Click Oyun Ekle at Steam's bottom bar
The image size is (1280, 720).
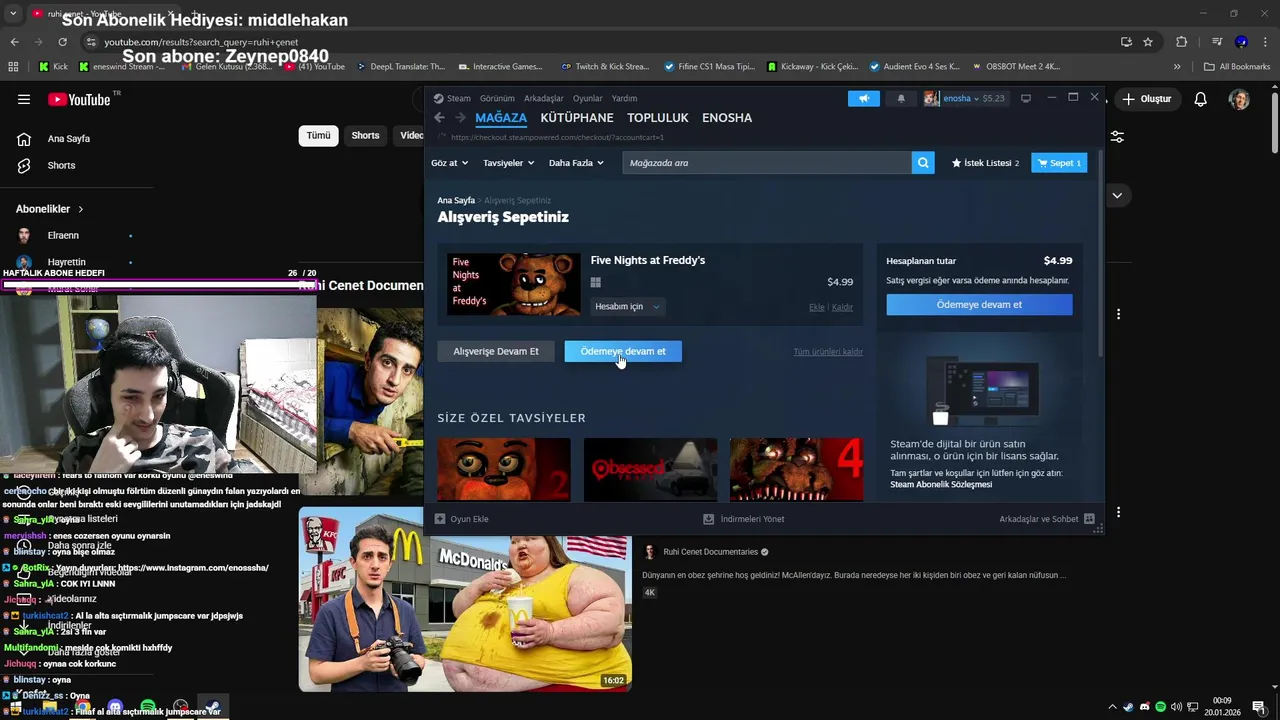[462, 519]
